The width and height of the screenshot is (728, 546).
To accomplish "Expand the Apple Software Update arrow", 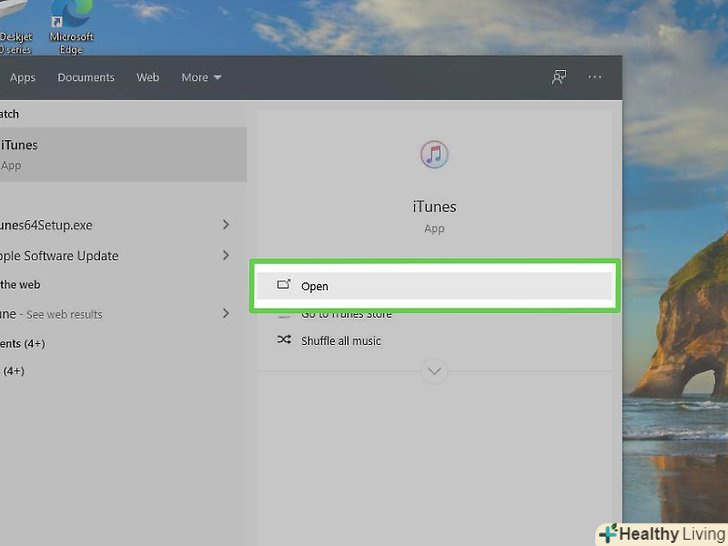I will [226, 255].
